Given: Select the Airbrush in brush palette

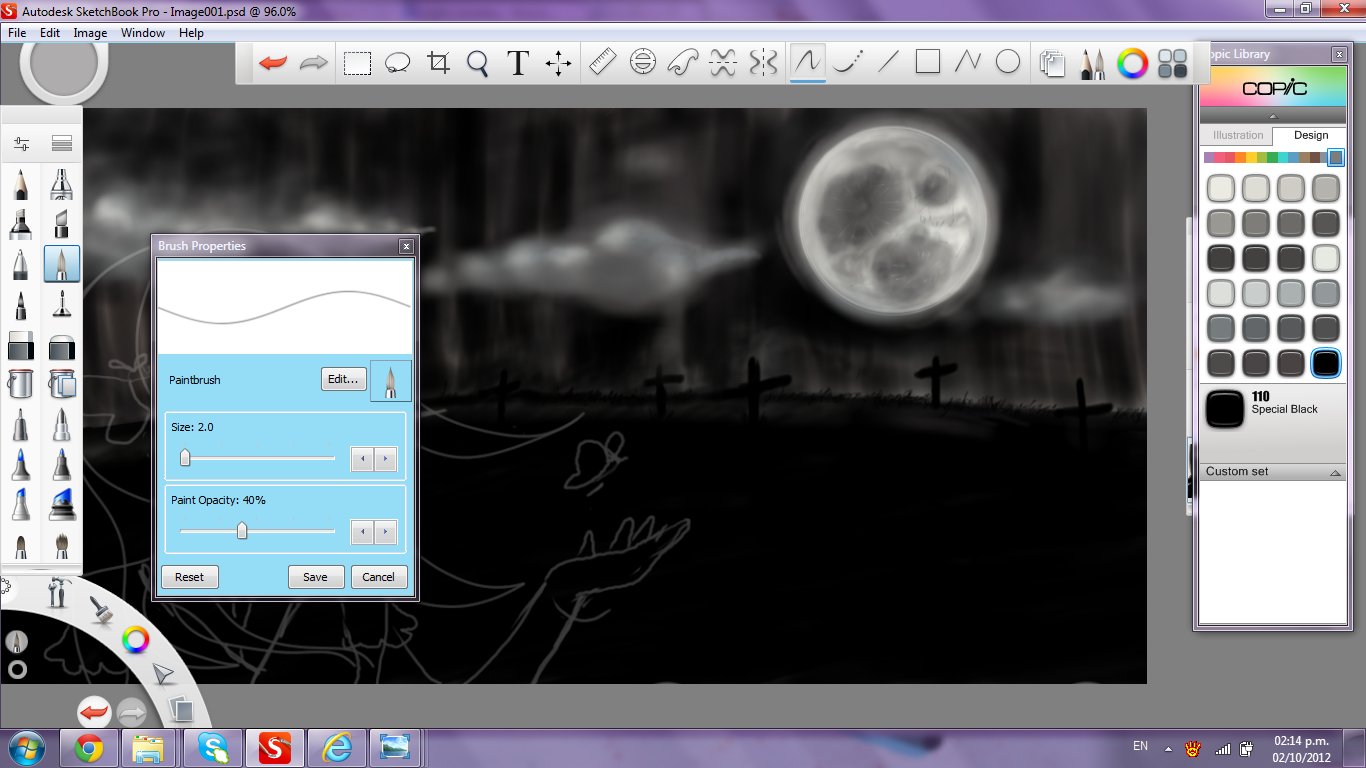Looking at the screenshot, I should click(62, 184).
